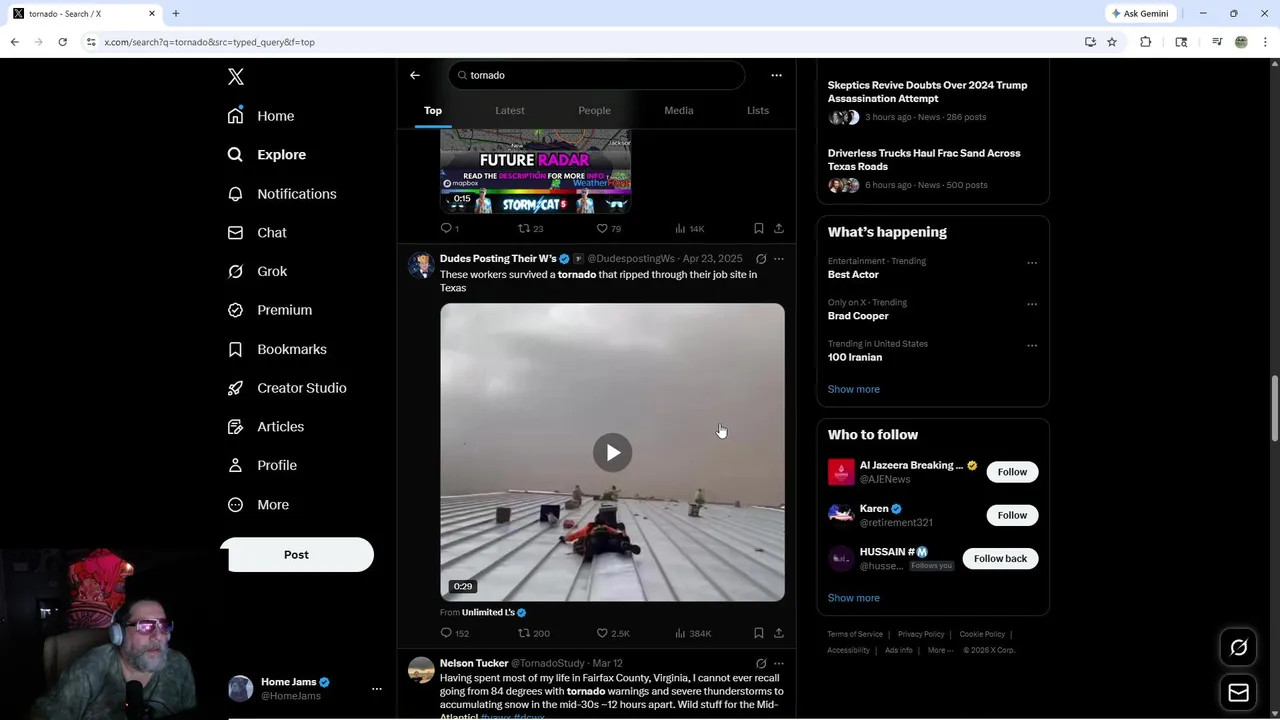Switch to the Media tab

[x=679, y=110]
